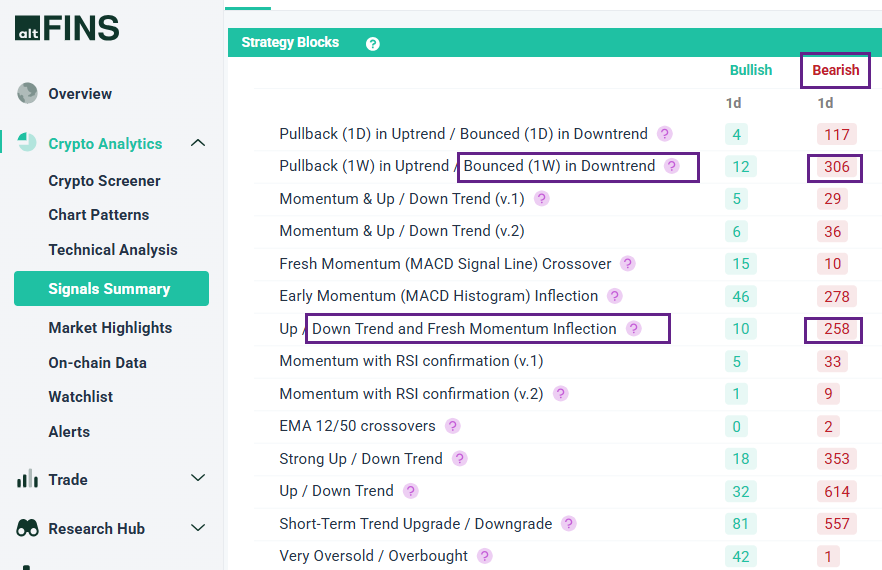Click the altFINS logo

point(66,28)
